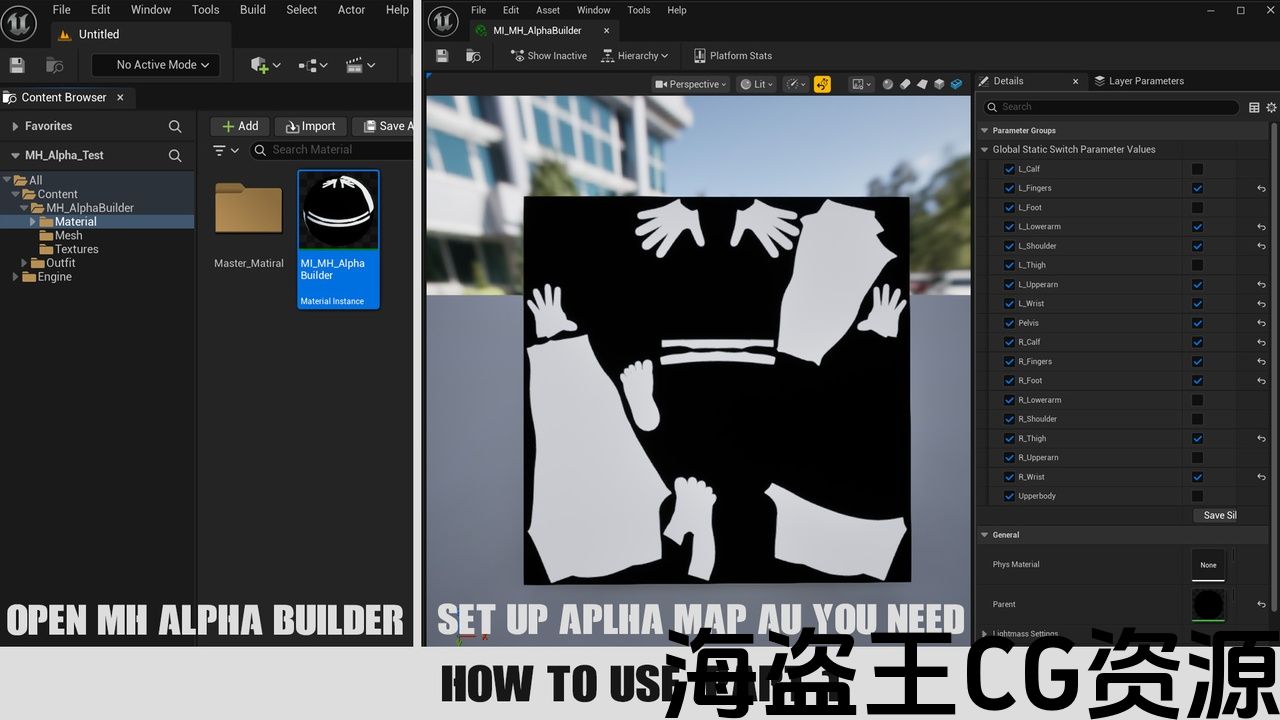
Task: Enable the R_Lowerarm switch value checkbox
Action: (1197, 400)
